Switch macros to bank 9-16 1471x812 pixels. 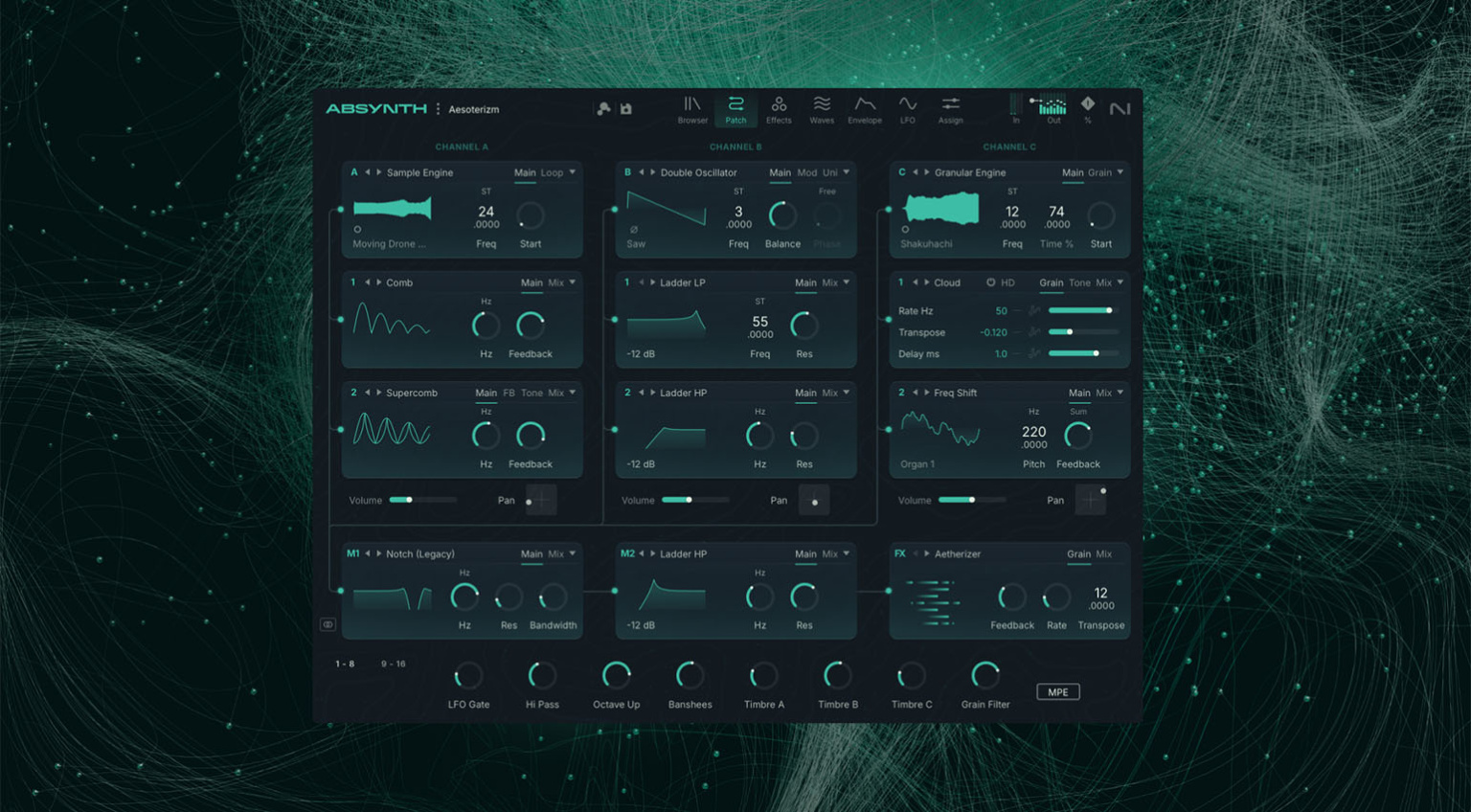[x=395, y=663]
